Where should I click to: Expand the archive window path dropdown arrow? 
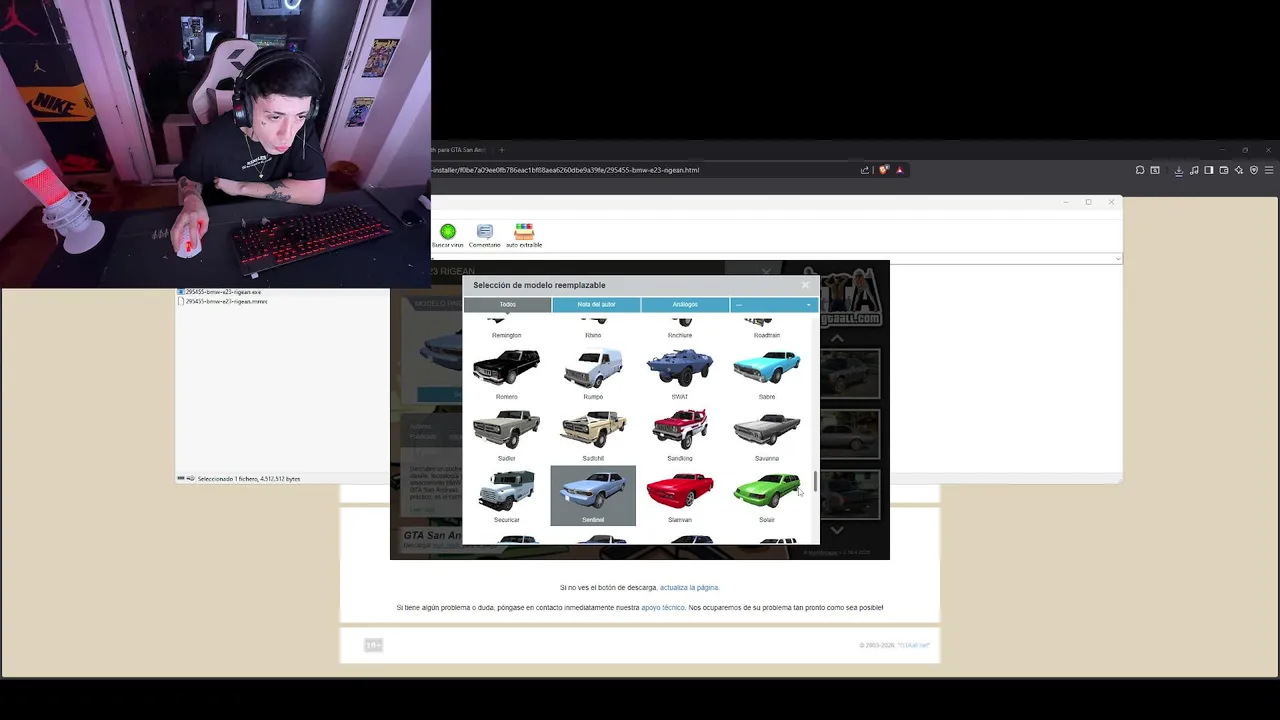tap(1117, 259)
